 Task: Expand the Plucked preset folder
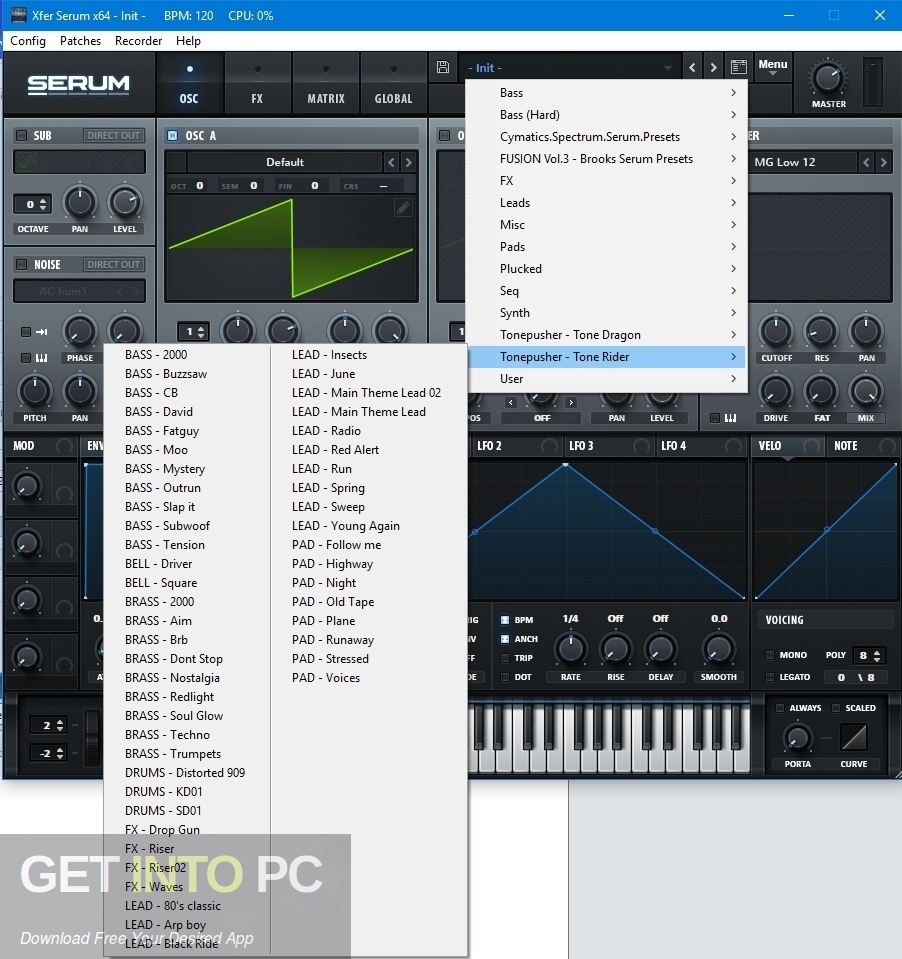(x=607, y=268)
